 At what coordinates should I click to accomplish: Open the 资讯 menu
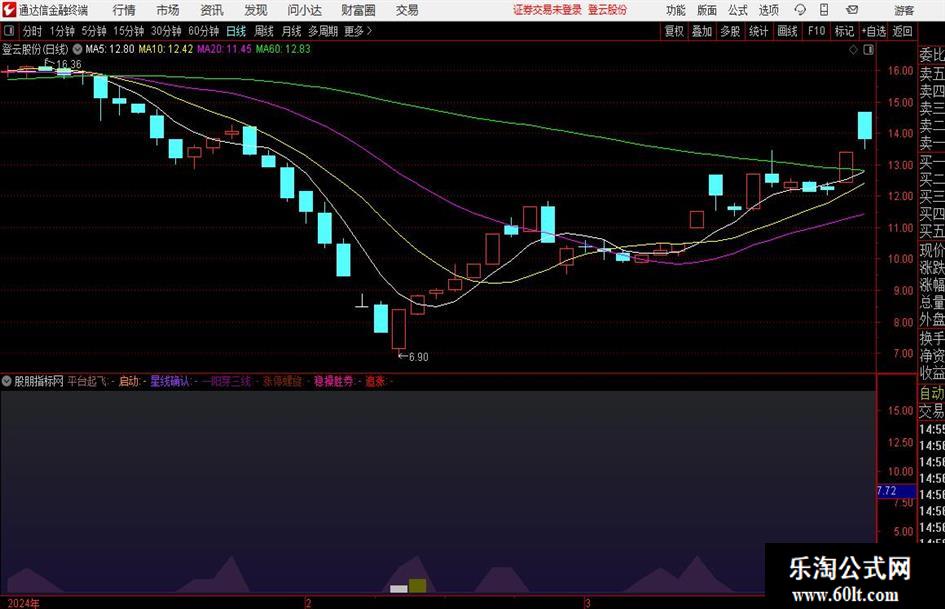pyautogui.click(x=212, y=10)
